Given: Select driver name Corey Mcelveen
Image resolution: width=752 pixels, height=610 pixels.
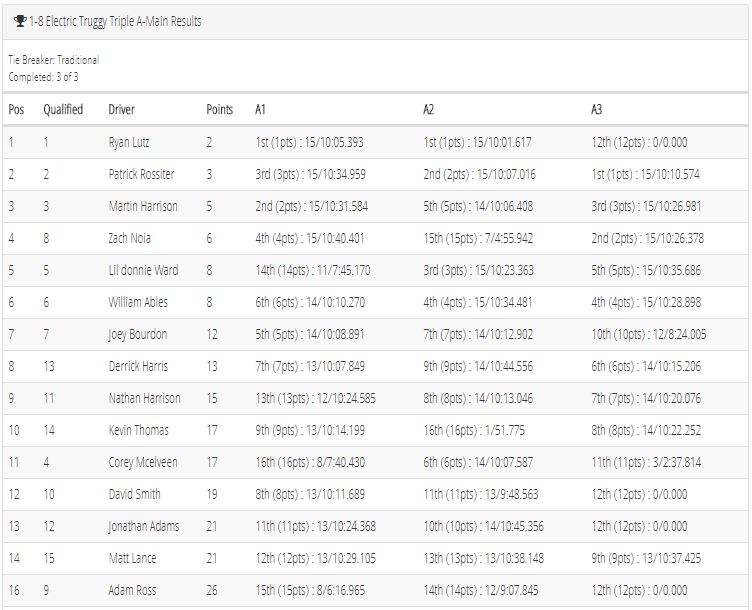Looking at the screenshot, I should [143, 462].
